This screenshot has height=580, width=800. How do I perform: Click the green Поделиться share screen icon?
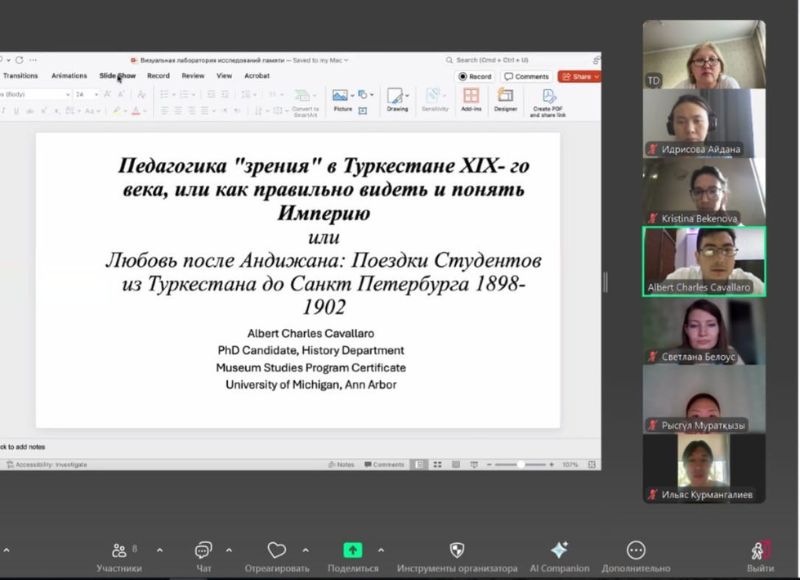(x=352, y=550)
